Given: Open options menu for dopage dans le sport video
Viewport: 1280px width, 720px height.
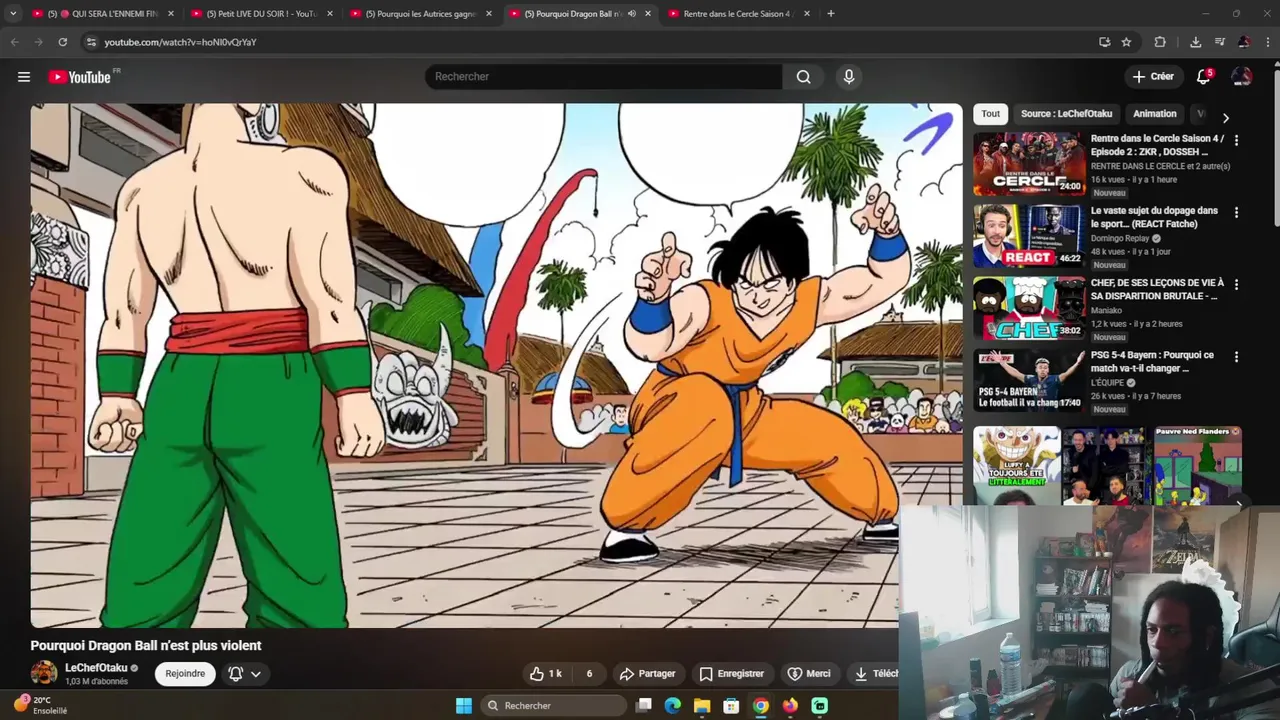Looking at the screenshot, I should pyautogui.click(x=1236, y=213).
